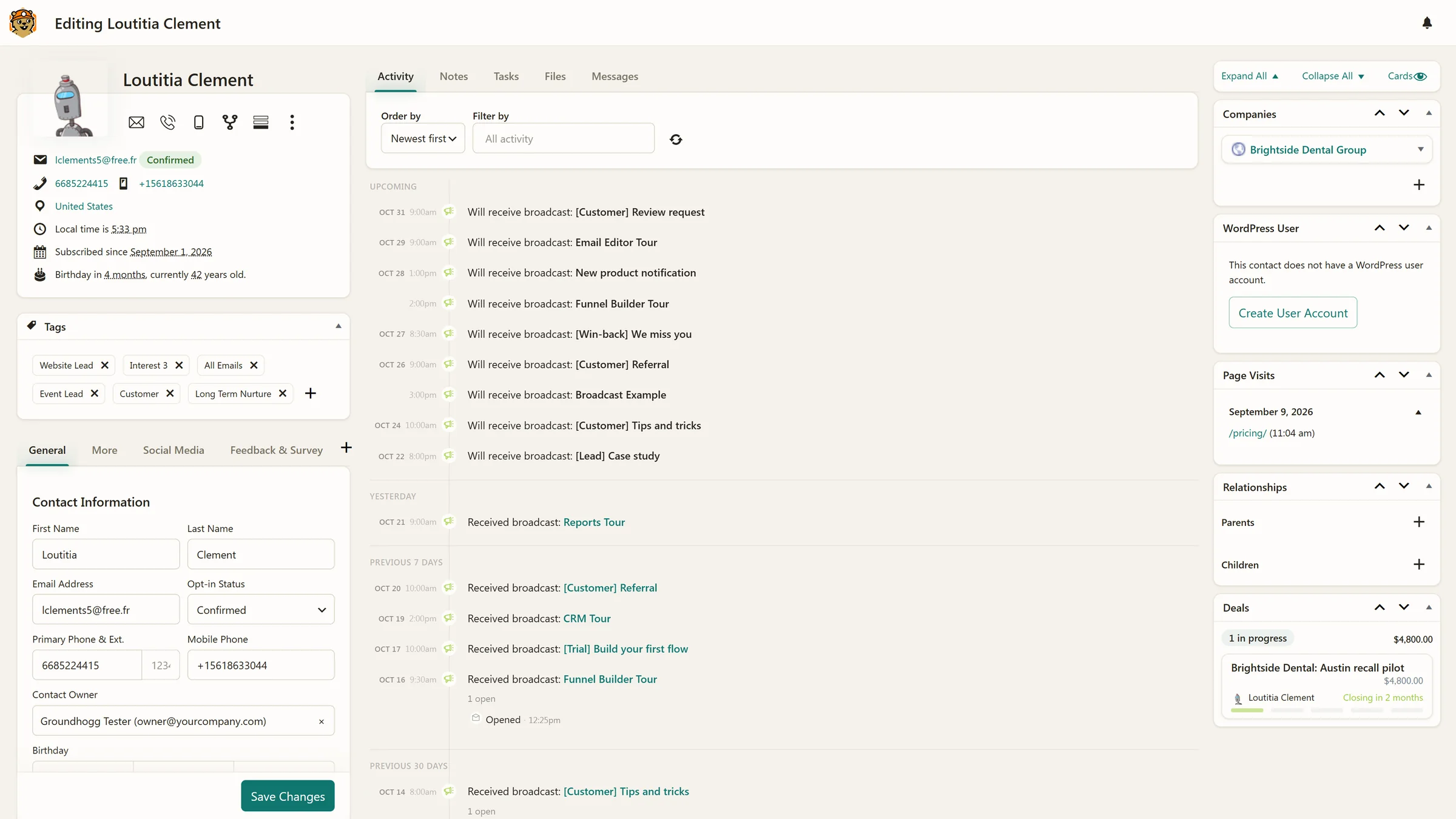Screen dimensions: 1456x819
Task: Open Brightside Dental Austin recall pilot deal
Action: [1317, 668]
